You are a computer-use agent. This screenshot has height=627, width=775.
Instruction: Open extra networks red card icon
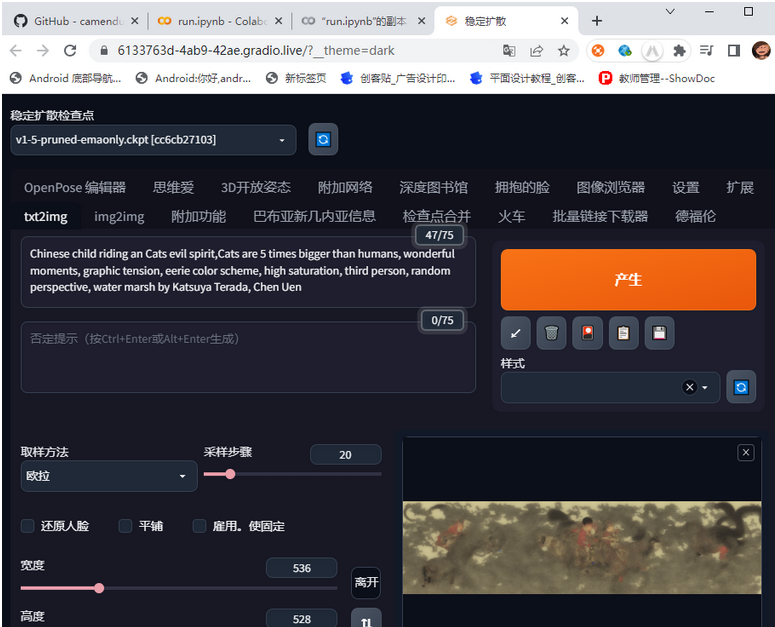point(588,334)
